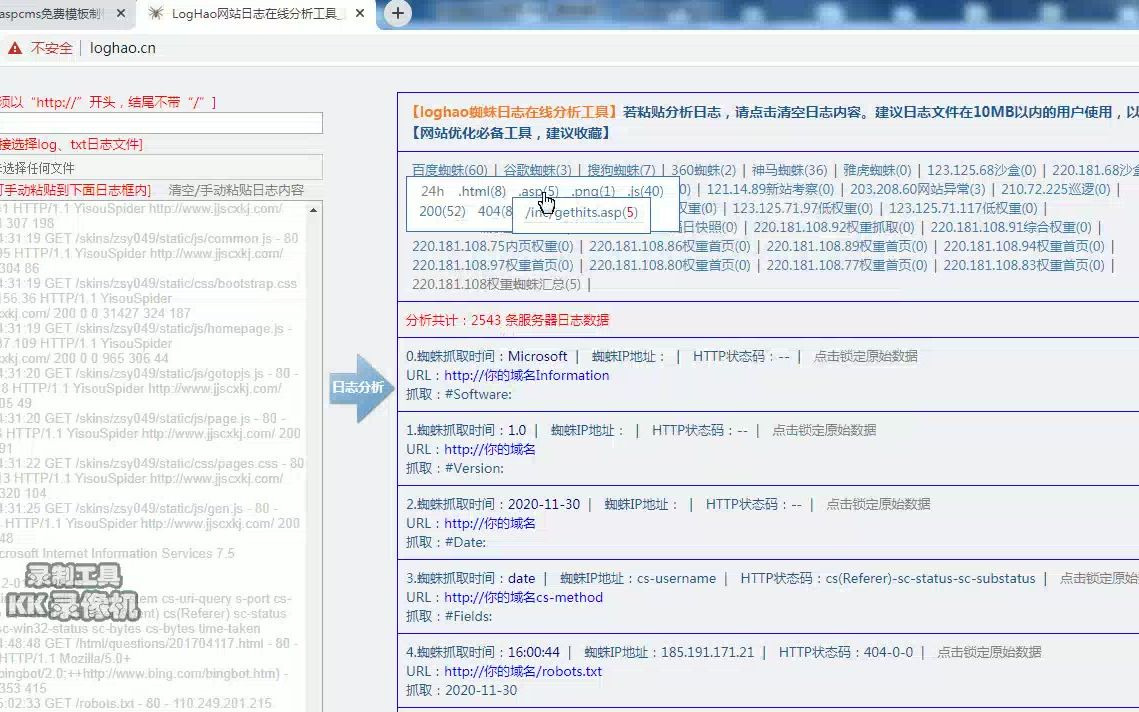Click the 404-0-0 status code text
The height and width of the screenshot is (712, 1139).
coord(888,652)
